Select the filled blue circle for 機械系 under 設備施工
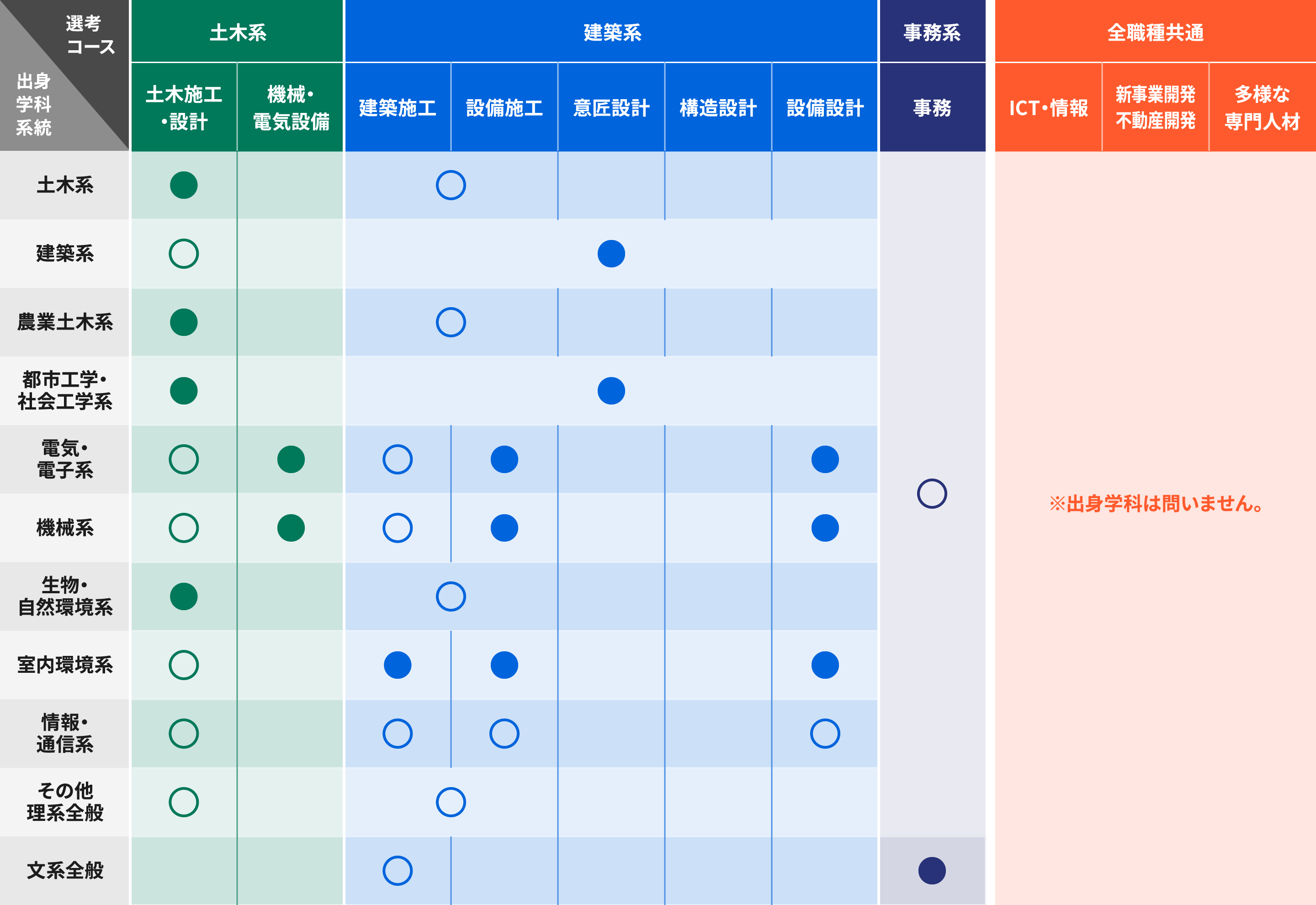This screenshot has height=905, width=1316. coord(504,528)
